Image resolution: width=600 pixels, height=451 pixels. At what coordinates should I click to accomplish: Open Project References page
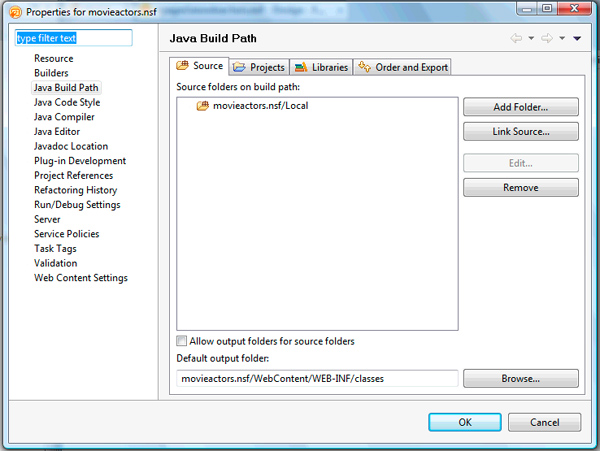73,176
